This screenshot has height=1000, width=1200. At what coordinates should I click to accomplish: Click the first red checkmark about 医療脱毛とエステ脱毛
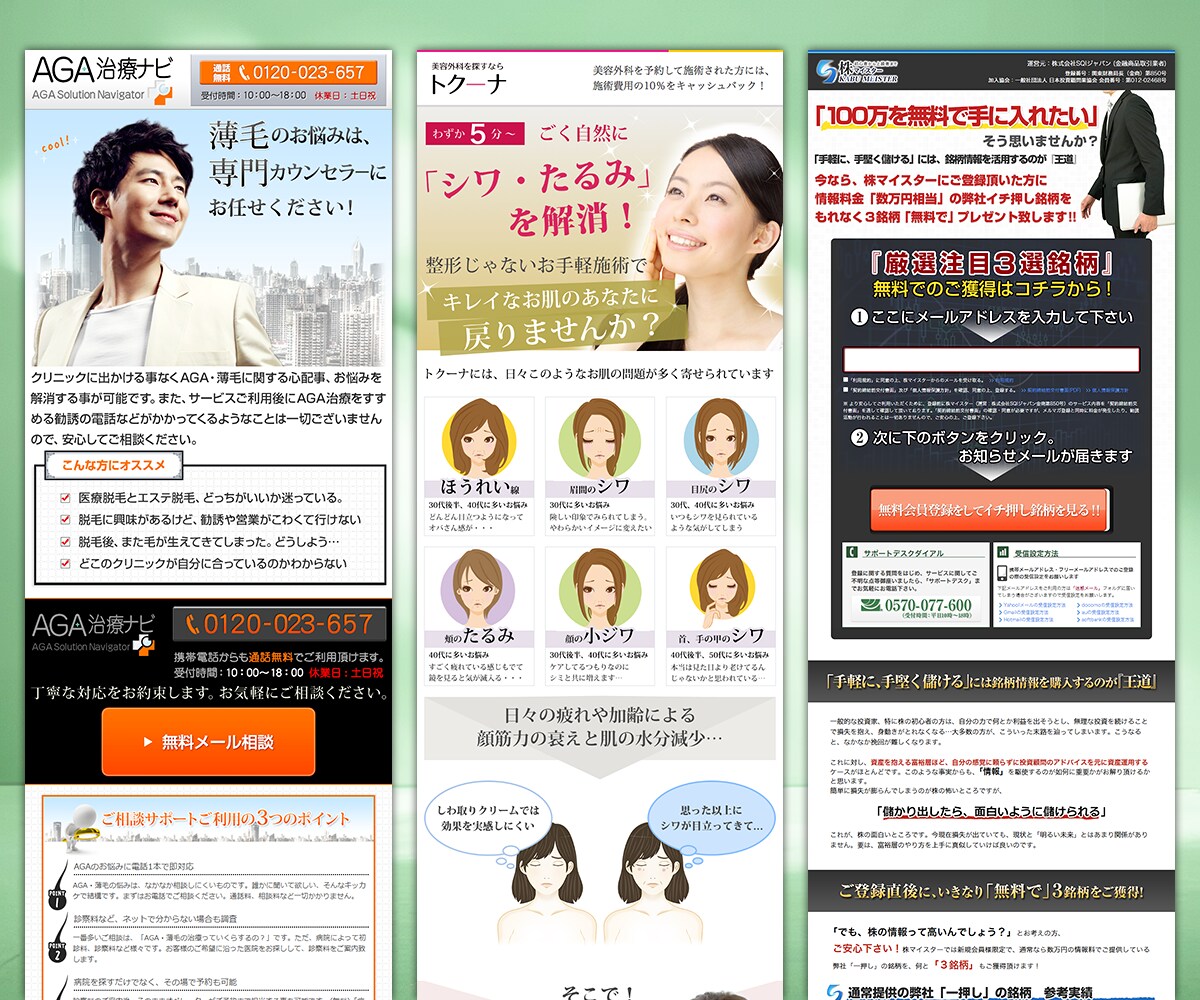click(65, 497)
